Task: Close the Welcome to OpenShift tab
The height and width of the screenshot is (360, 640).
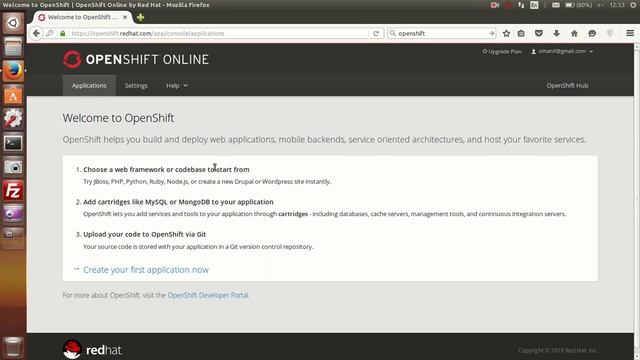Action: 125,17
